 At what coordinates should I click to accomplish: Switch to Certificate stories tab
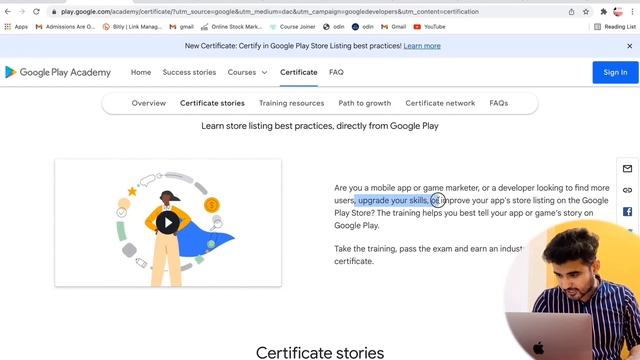tap(212, 103)
